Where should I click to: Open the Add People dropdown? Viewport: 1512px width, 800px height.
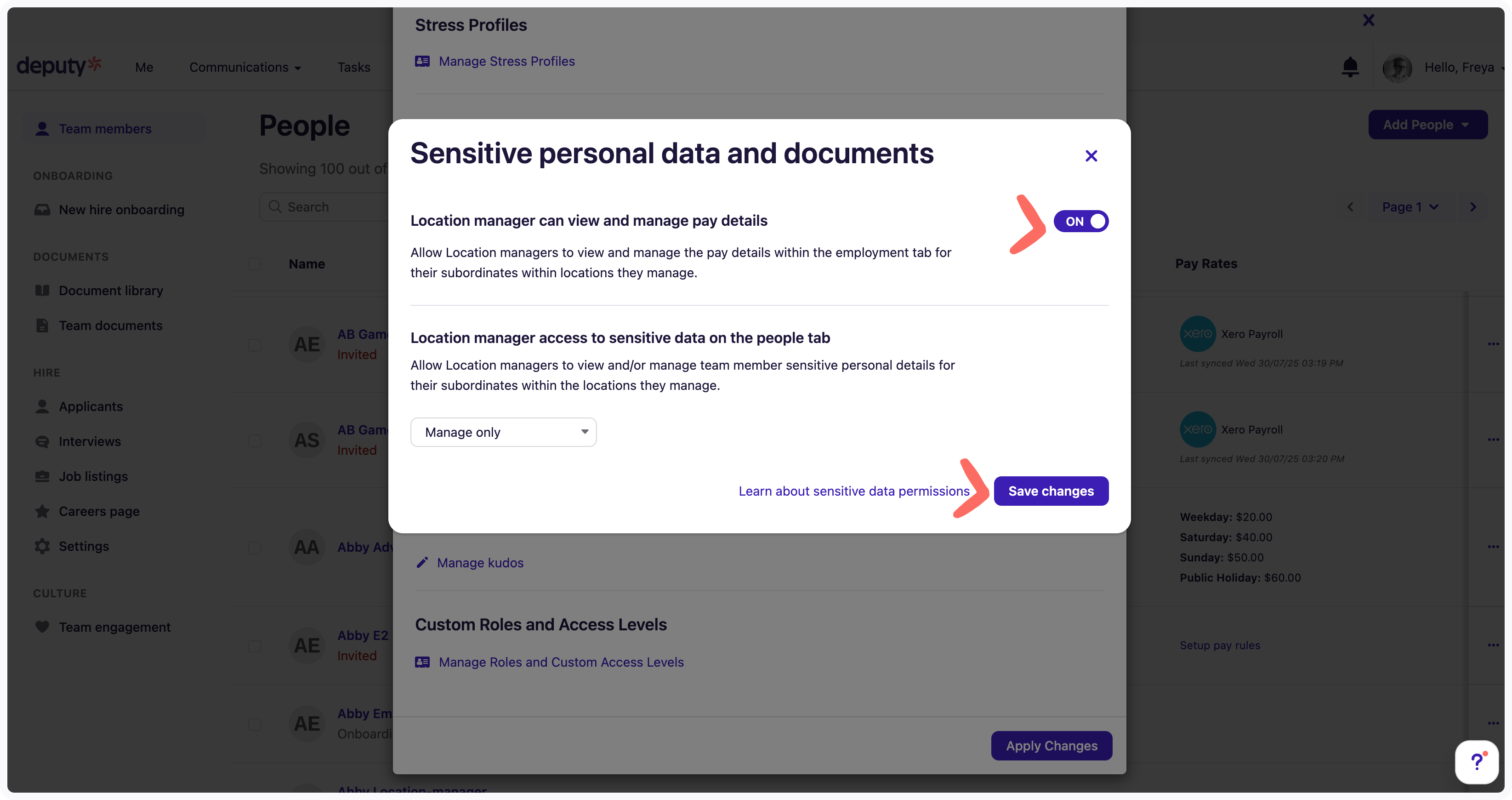pos(1427,125)
